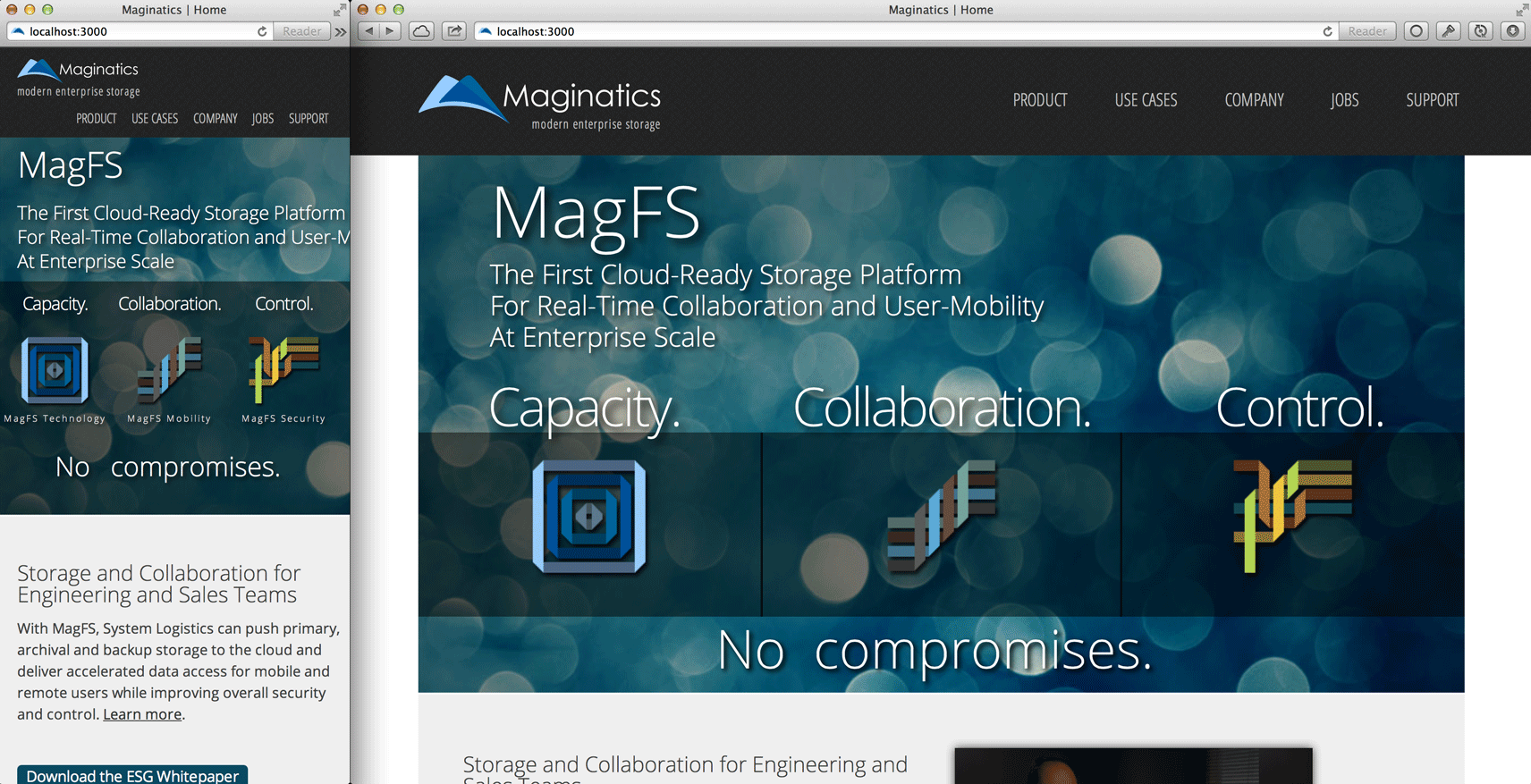Click Storage and Collaboration heading in left window
This screenshot has height=784, width=1531.
click(x=158, y=584)
